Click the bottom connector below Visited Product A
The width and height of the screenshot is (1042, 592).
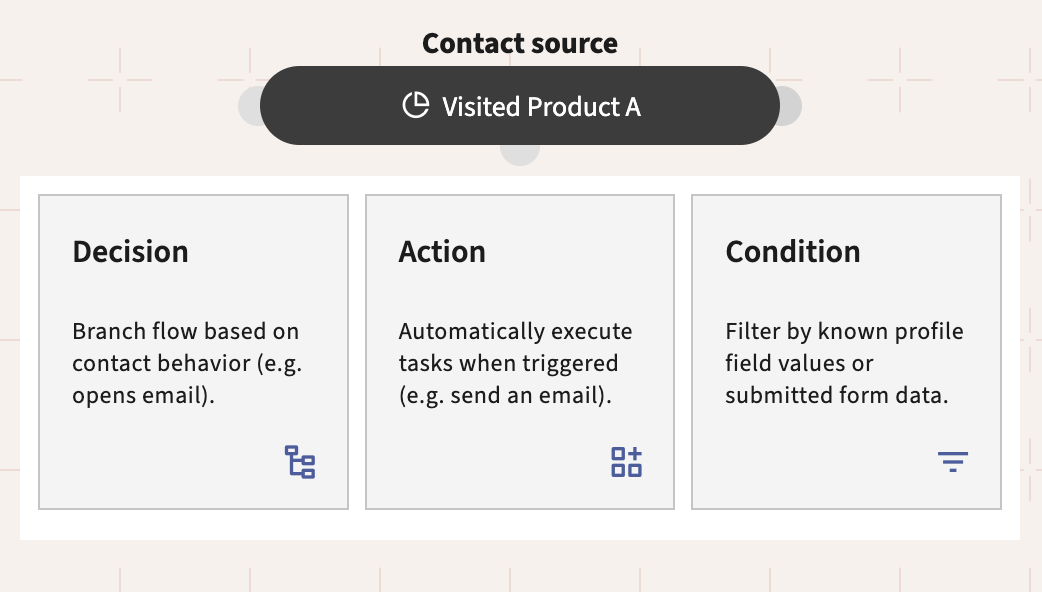(x=520, y=155)
